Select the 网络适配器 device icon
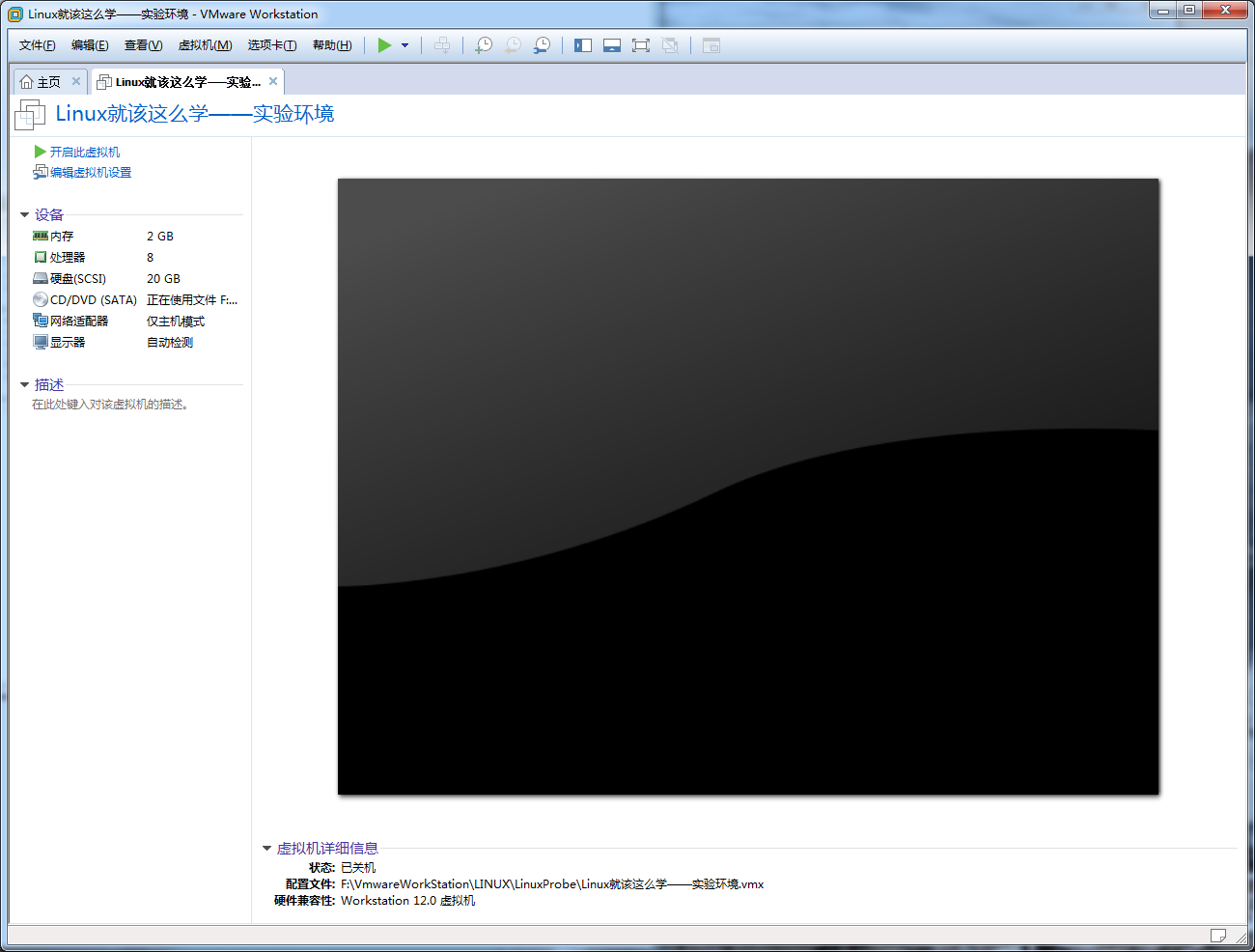This screenshot has height=952, width=1255. point(41,322)
